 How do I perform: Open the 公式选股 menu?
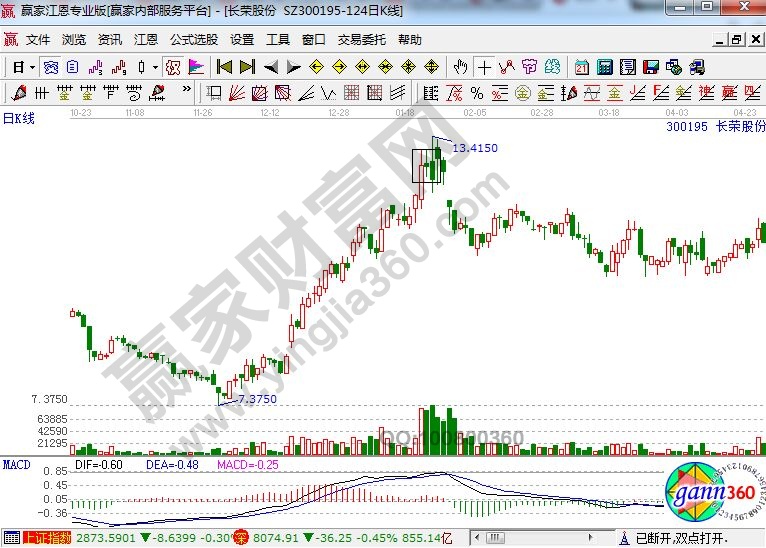click(193, 40)
